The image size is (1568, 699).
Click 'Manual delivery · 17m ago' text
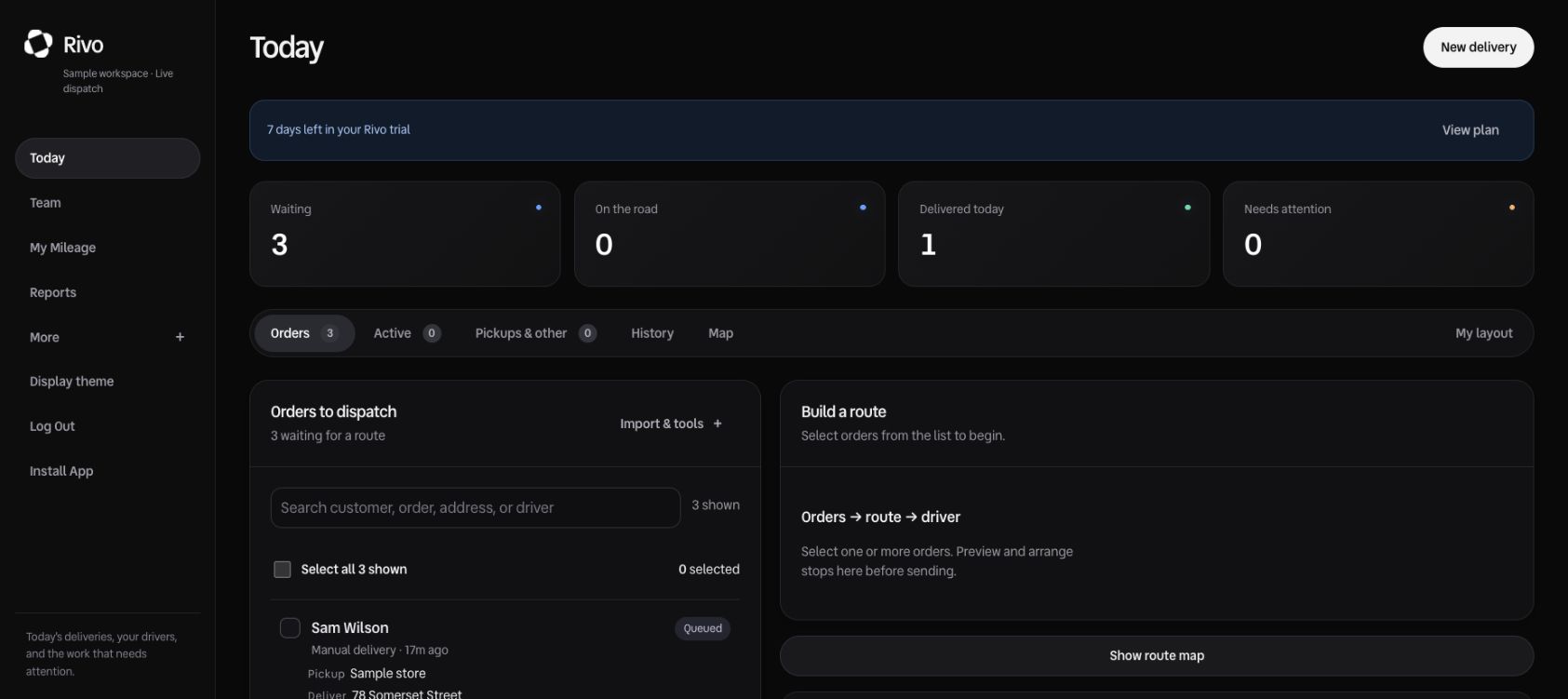380,651
